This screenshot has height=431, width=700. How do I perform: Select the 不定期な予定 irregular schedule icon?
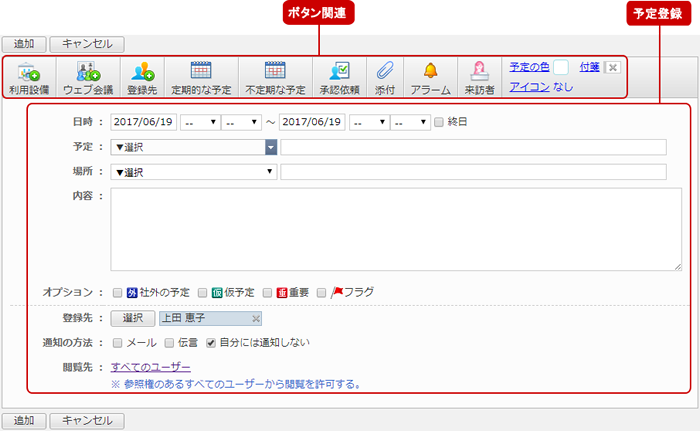pyautogui.click(x=275, y=77)
